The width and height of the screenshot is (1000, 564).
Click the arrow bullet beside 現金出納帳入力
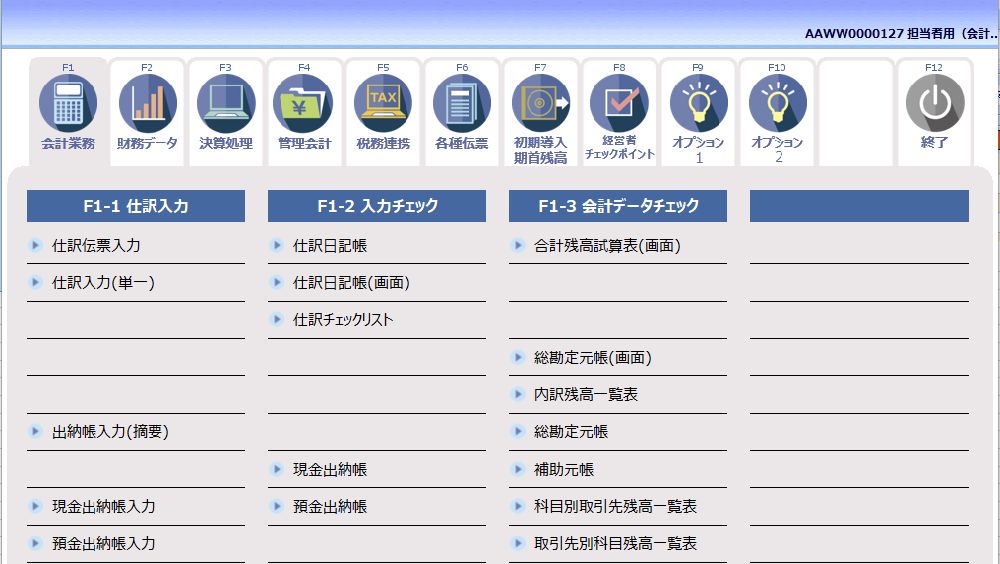coord(36,506)
